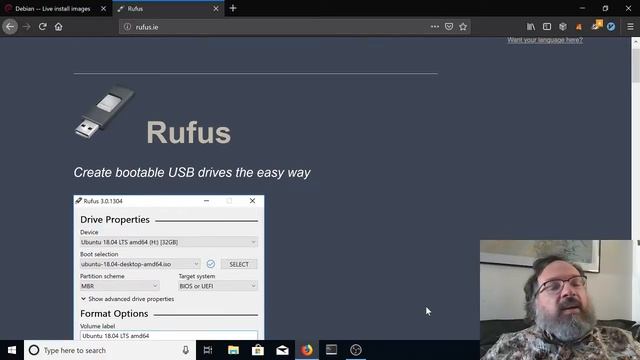
Task: Open File Explorer from taskbar
Action: point(233,350)
